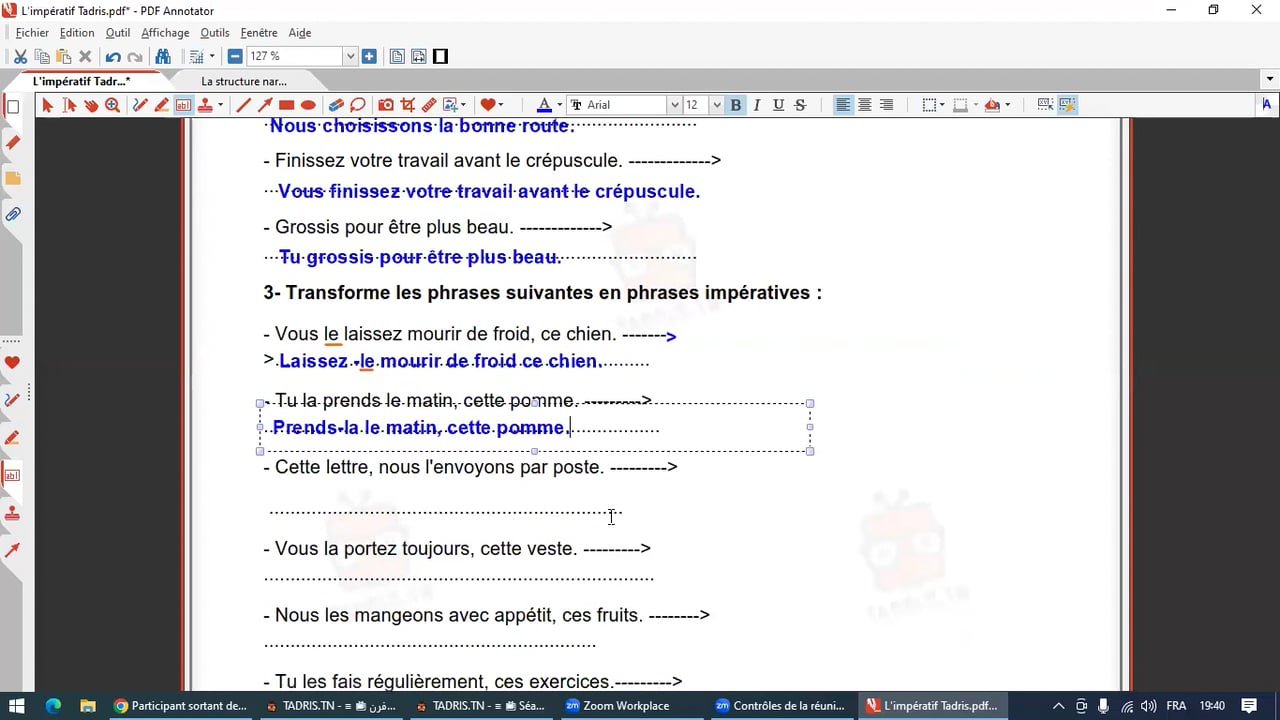Select the Eraser tool
The image size is (1280, 720).
pos(336,105)
